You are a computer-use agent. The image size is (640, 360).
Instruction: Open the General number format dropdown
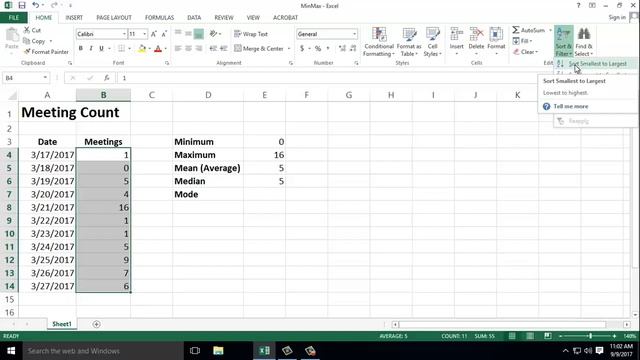[x=354, y=34]
